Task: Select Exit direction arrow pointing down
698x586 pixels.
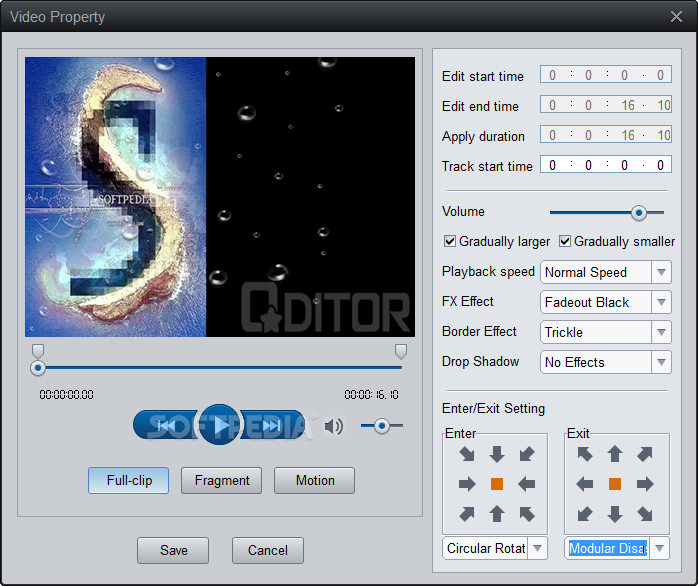Action: (615, 514)
